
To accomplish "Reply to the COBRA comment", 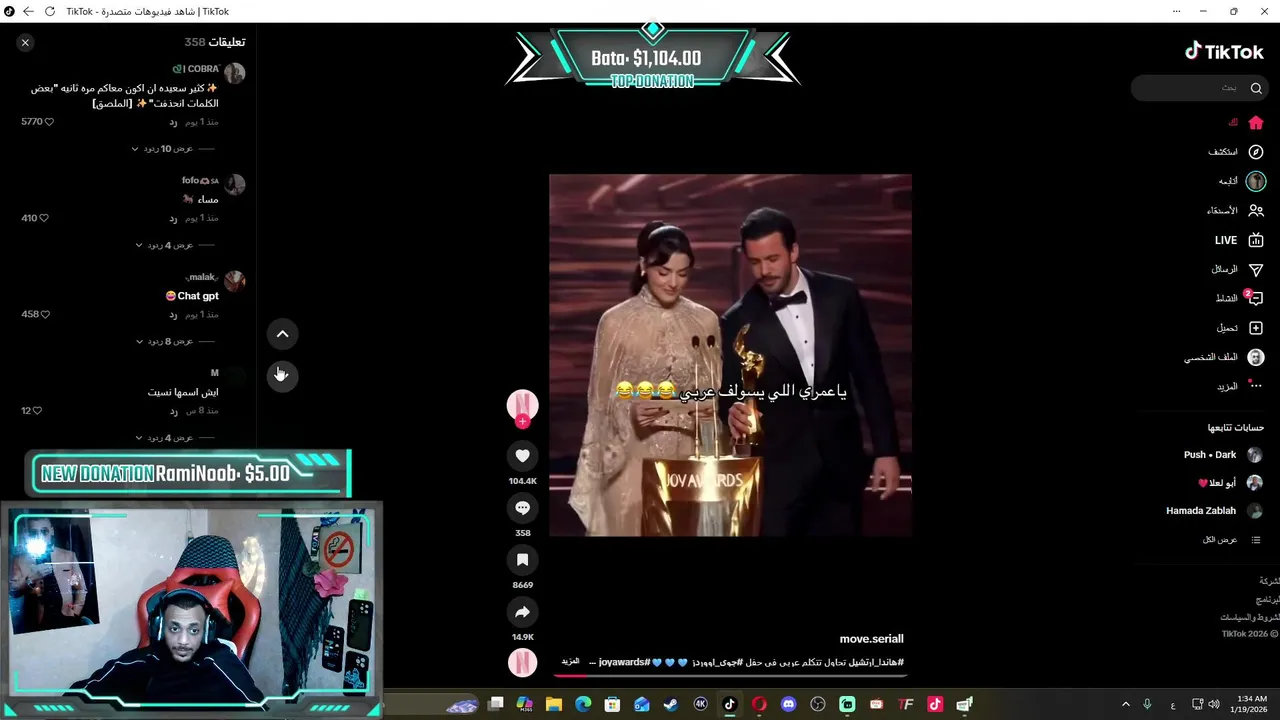I will (173, 122).
